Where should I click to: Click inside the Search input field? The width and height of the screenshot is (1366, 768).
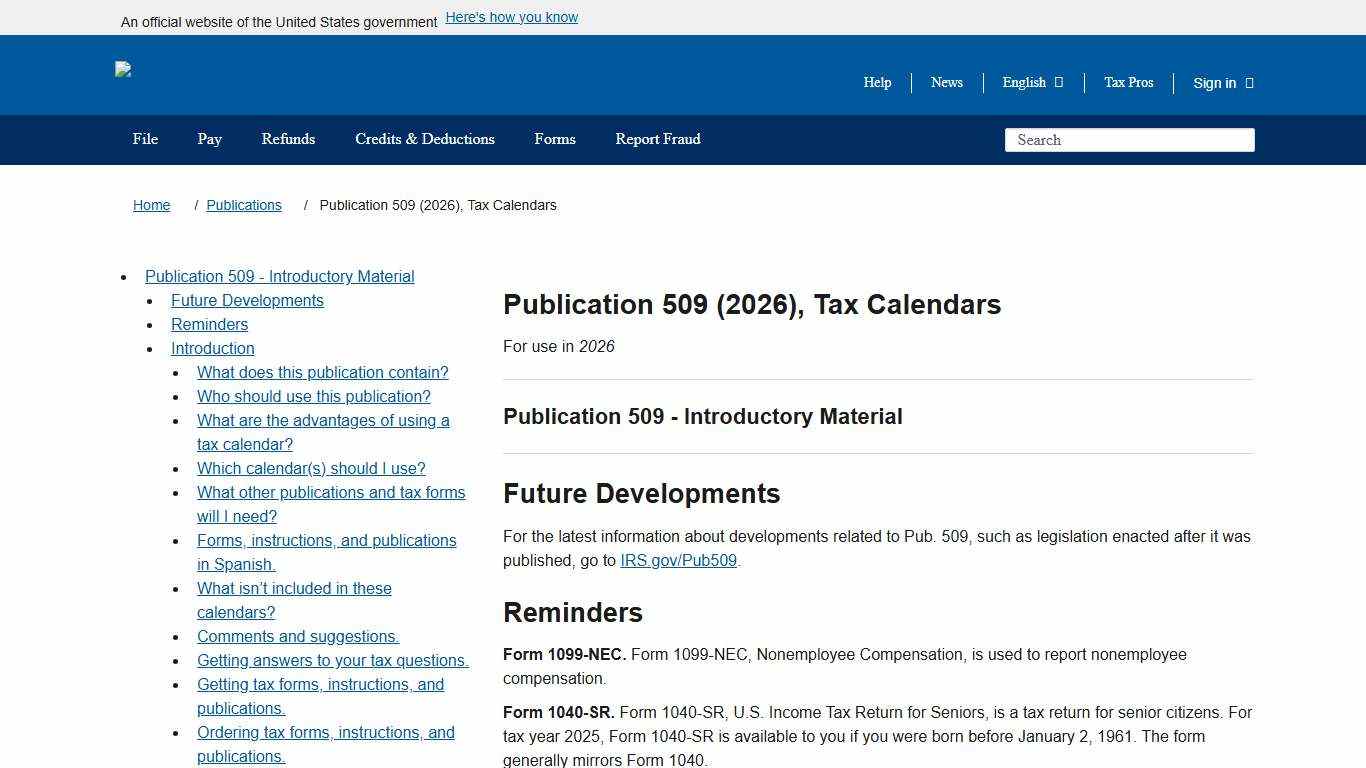[1129, 140]
